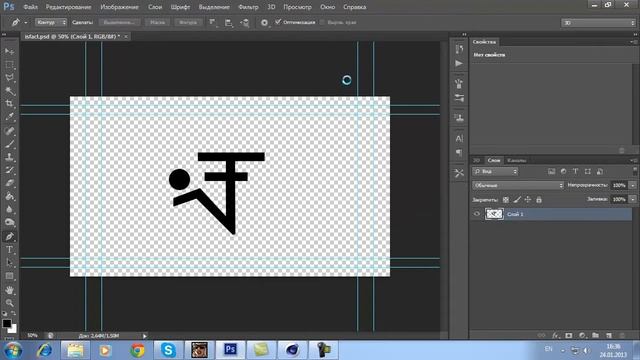Select the Lasso tool

click(9, 78)
